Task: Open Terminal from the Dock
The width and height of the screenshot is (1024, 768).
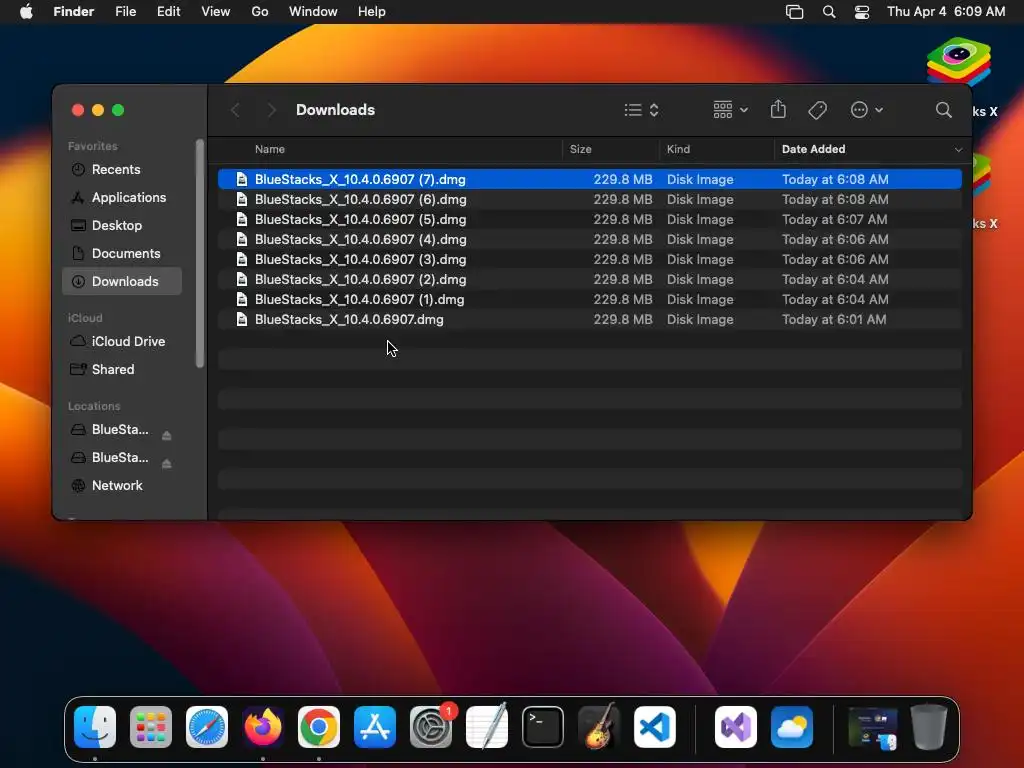Action: (543, 727)
